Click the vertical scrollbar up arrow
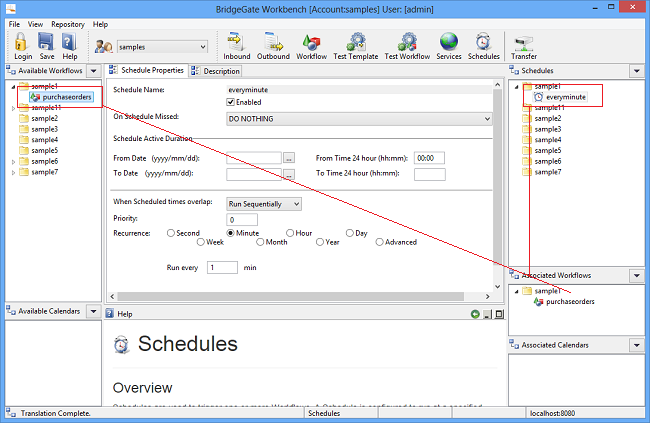The width and height of the screenshot is (650, 423). click(x=497, y=85)
